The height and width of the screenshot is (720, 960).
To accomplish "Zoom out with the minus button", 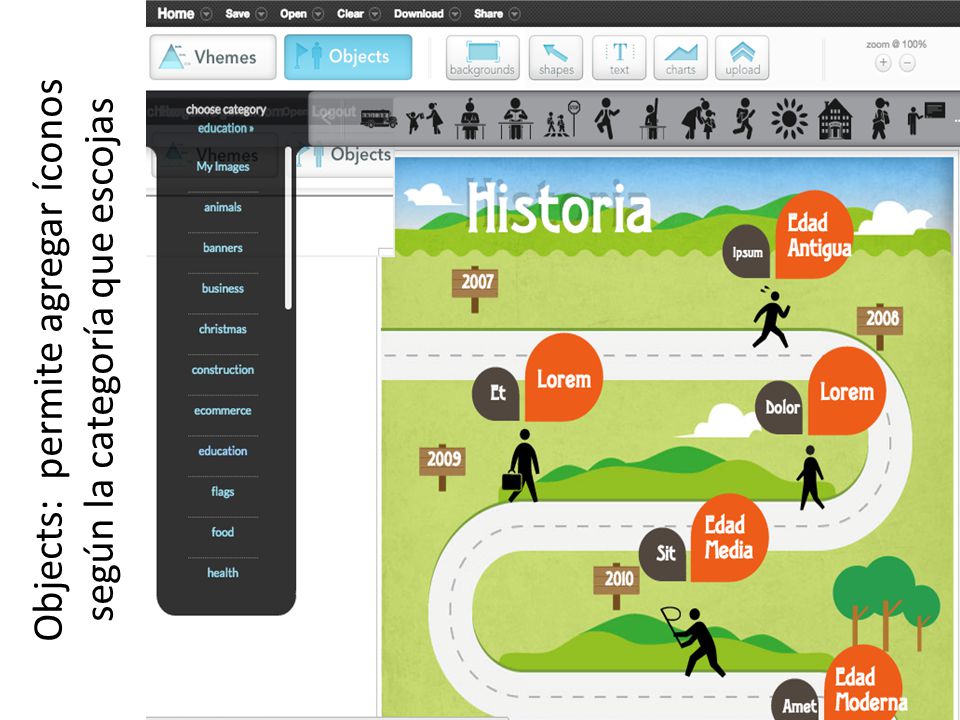I will pos(907,62).
